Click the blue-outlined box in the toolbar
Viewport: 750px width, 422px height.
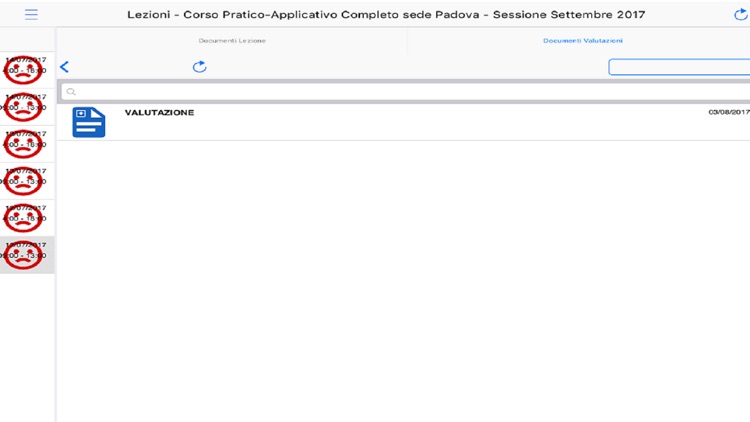pos(678,67)
